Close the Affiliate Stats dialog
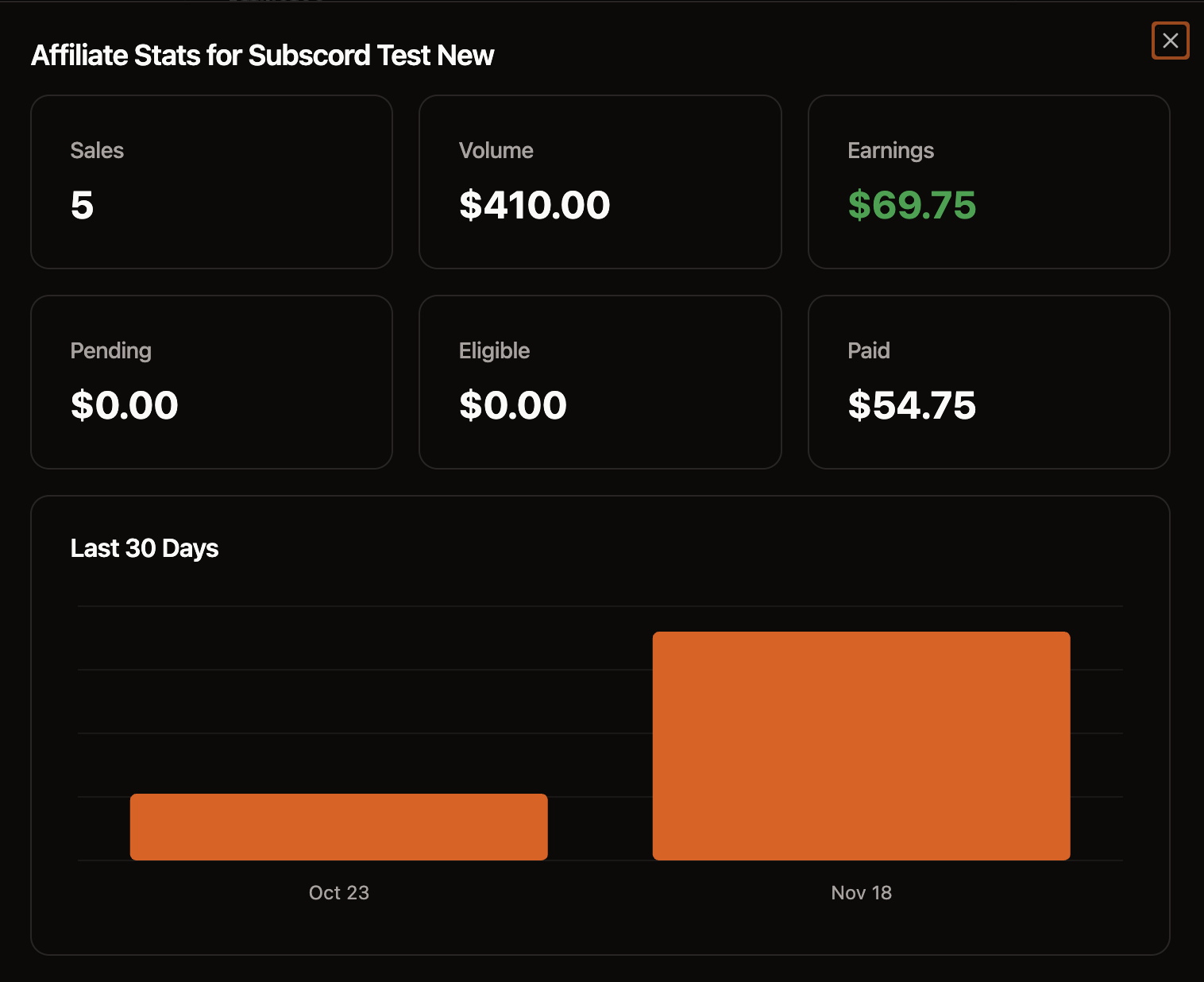 click(1170, 41)
